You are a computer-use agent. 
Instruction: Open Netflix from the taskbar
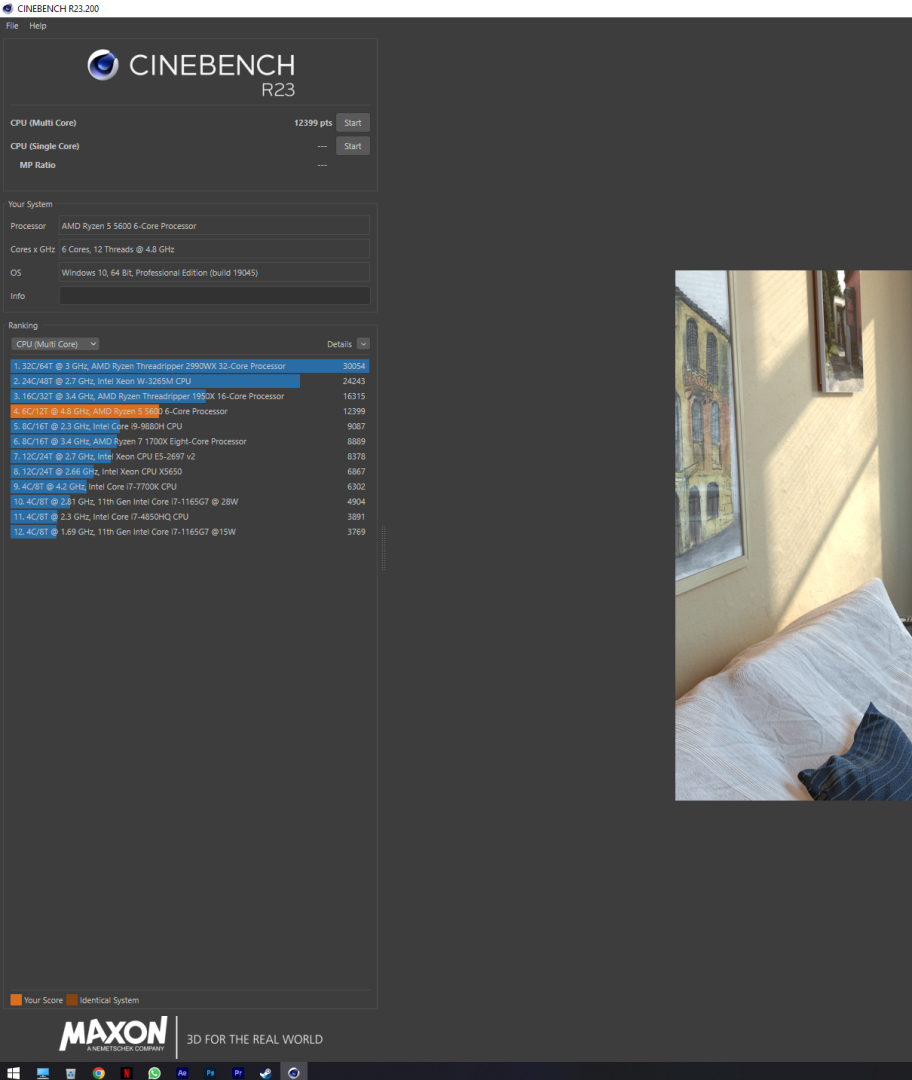(126, 1072)
